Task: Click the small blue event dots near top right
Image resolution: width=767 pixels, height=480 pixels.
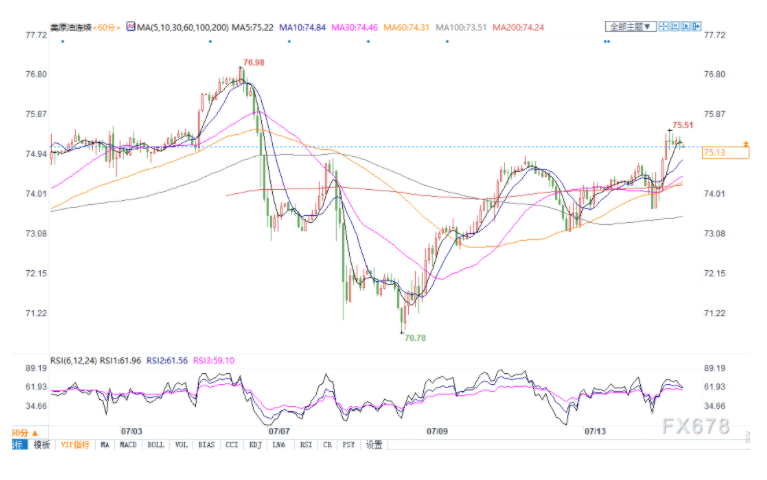Action: click(x=606, y=42)
